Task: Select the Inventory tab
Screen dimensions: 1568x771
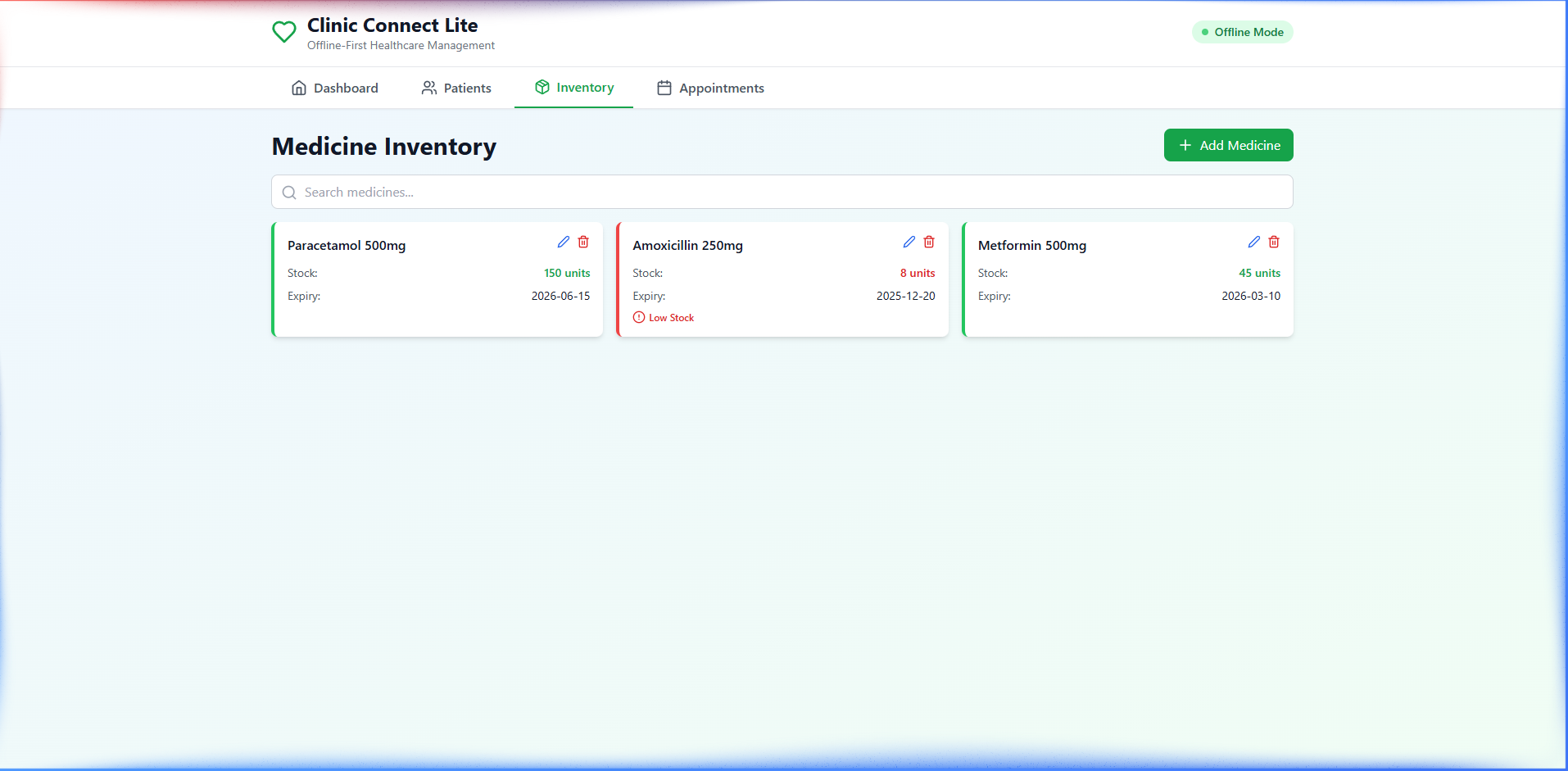Action: point(574,88)
